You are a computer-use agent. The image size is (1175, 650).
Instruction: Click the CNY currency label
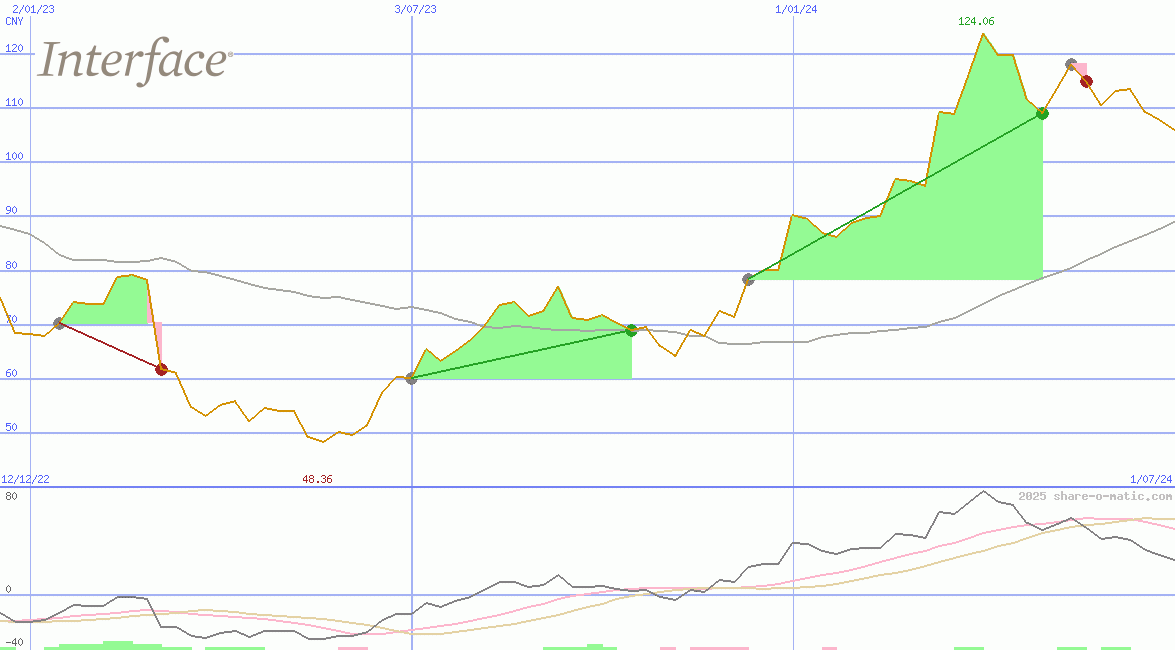coord(14,21)
